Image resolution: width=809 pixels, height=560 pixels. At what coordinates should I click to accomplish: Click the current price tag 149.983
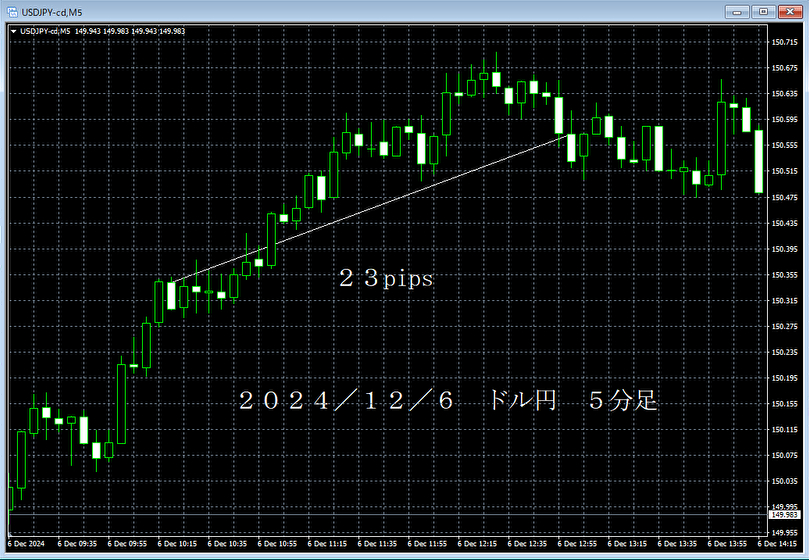click(x=785, y=515)
